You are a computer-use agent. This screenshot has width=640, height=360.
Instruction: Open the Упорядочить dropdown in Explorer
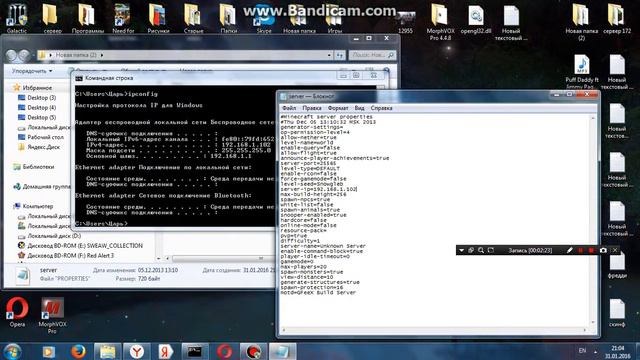[x=32, y=71]
